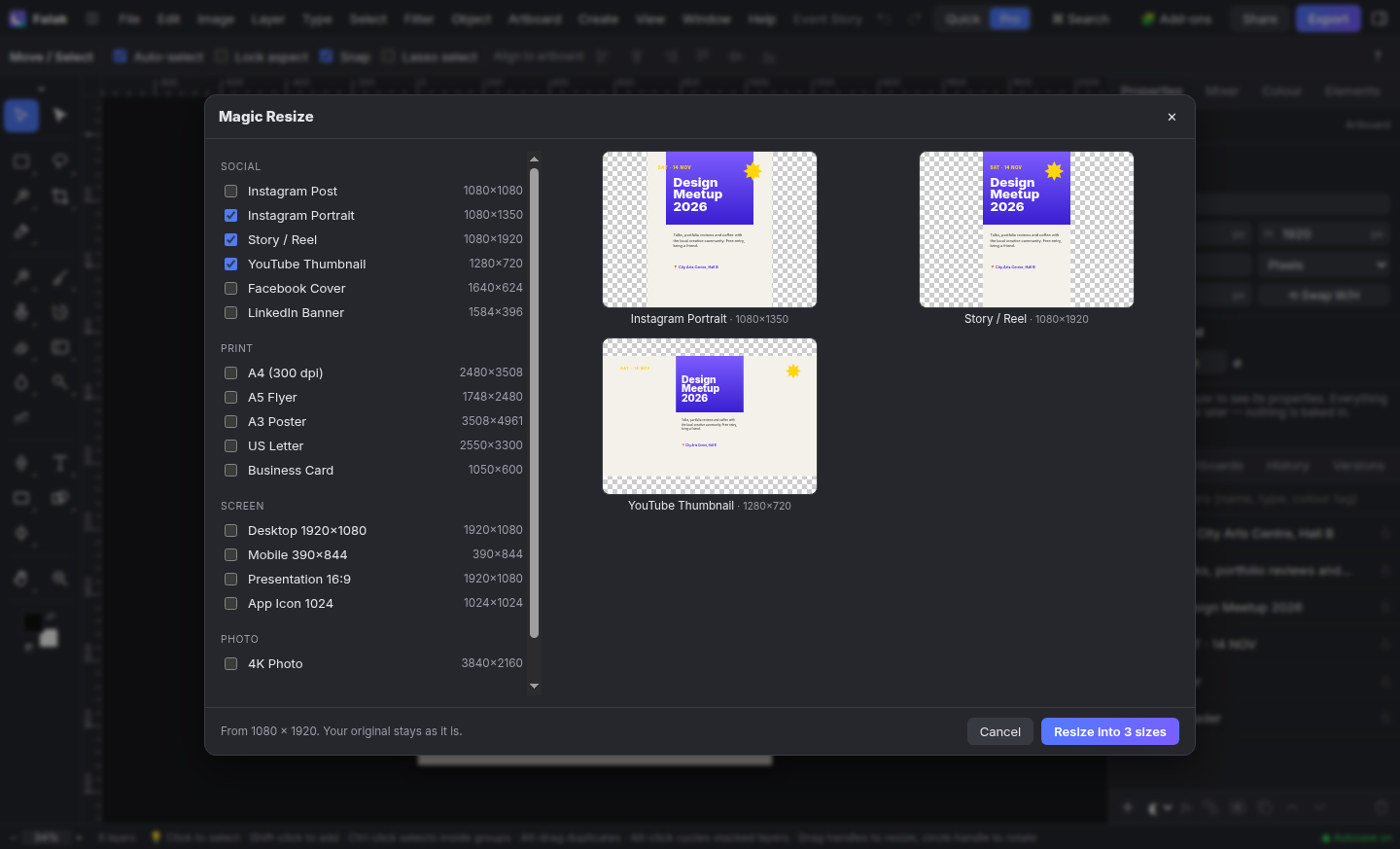Enable the Instagram Post checkbox
1400x849 pixels.
click(230, 191)
